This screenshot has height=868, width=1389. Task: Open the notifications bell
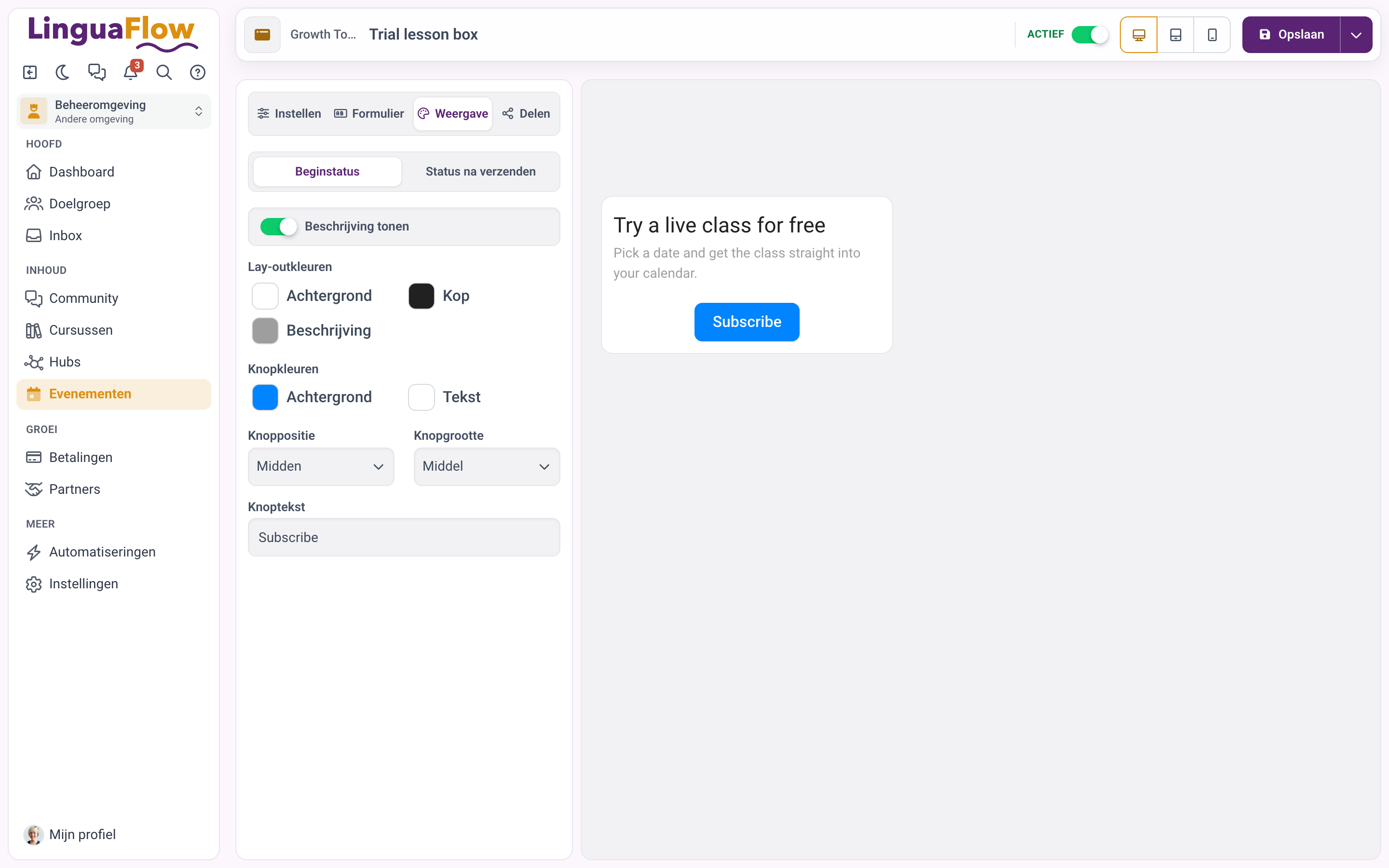click(x=131, y=72)
